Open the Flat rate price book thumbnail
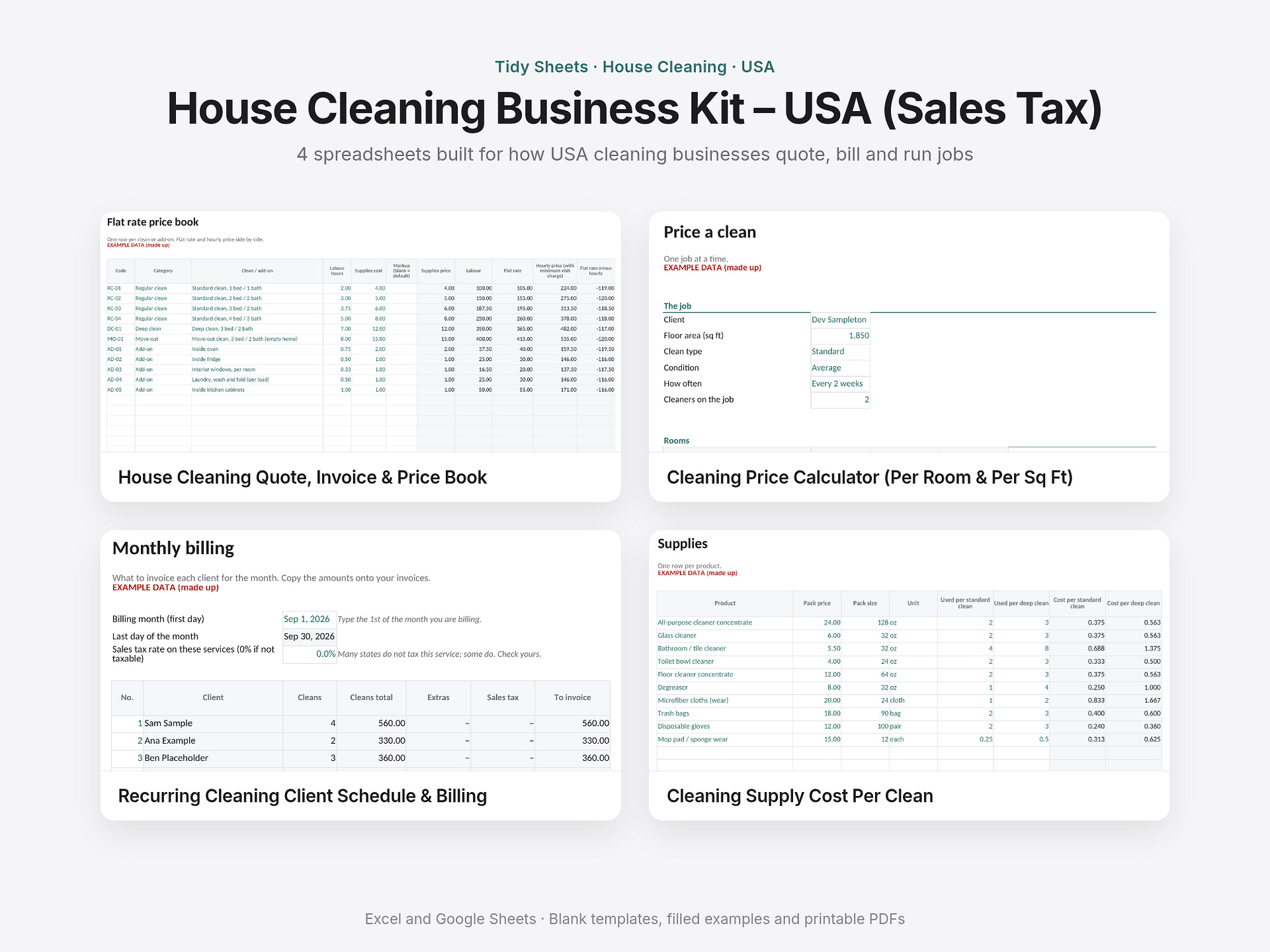1270x952 pixels. click(360, 332)
